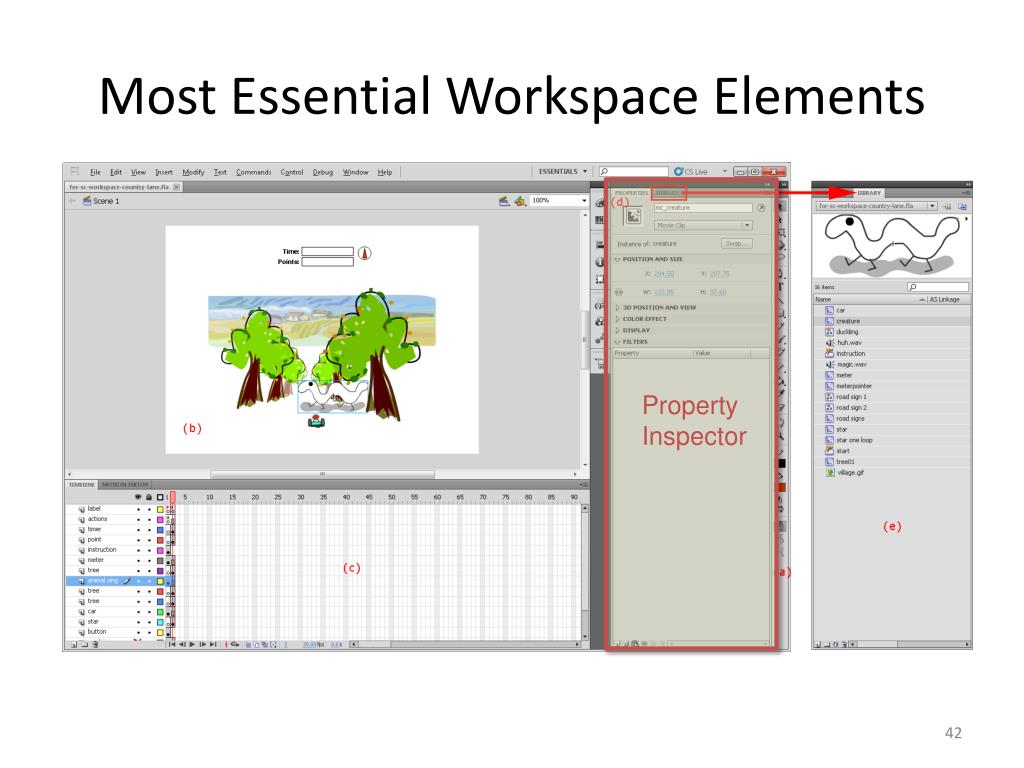Click the New Layer icon below layers
The height and width of the screenshot is (768, 1024).
74,645
